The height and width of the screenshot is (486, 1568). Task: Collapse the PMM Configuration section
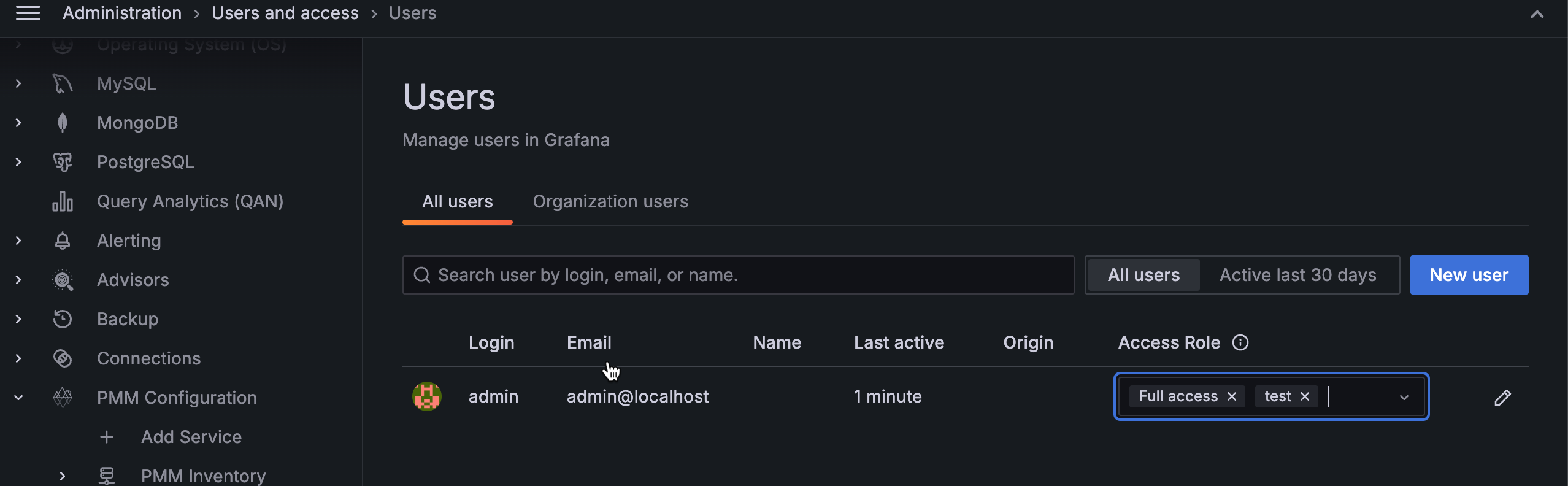point(18,398)
